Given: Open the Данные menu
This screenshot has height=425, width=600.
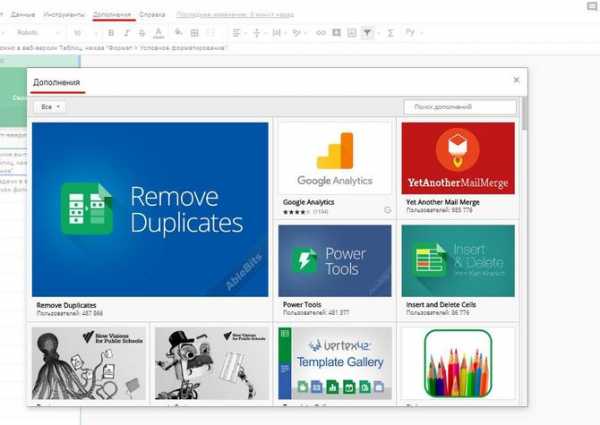Looking at the screenshot, I should pyautogui.click(x=23, y=15).
